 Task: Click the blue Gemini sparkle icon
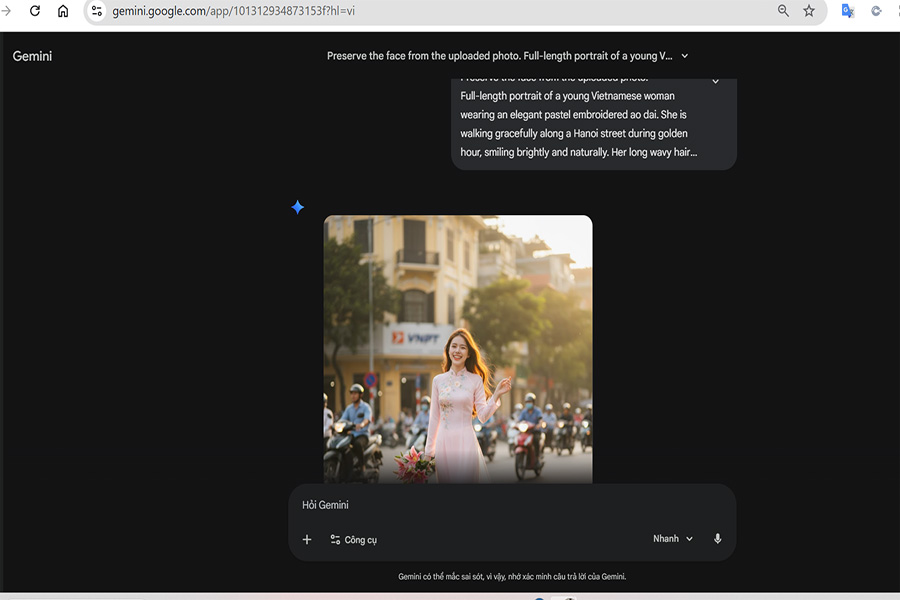(x=297, y=207)
